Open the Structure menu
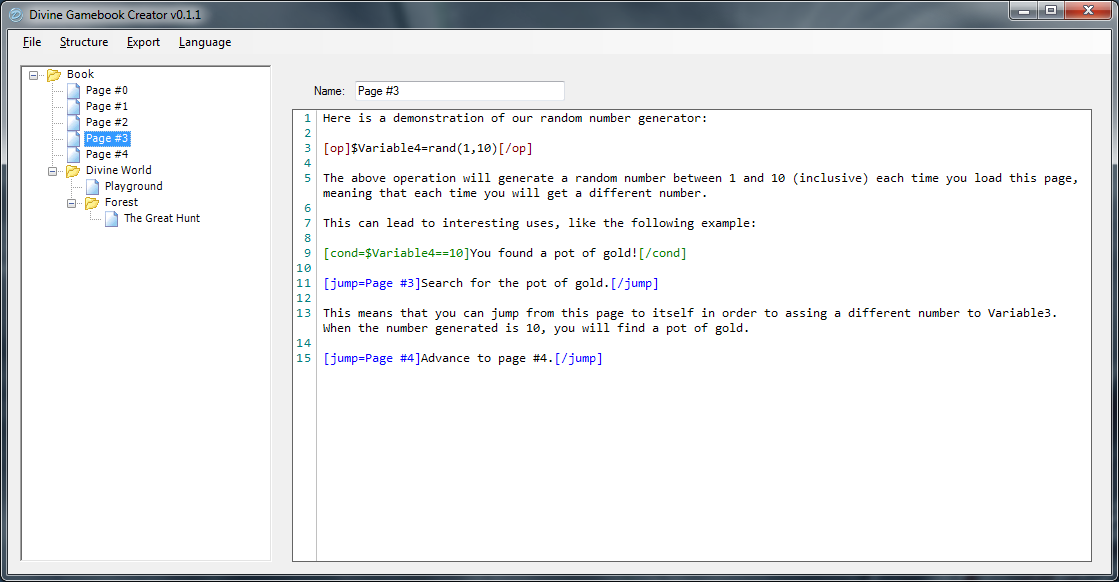This screenshot has width=1119, height=582. [x=84, y=42]
